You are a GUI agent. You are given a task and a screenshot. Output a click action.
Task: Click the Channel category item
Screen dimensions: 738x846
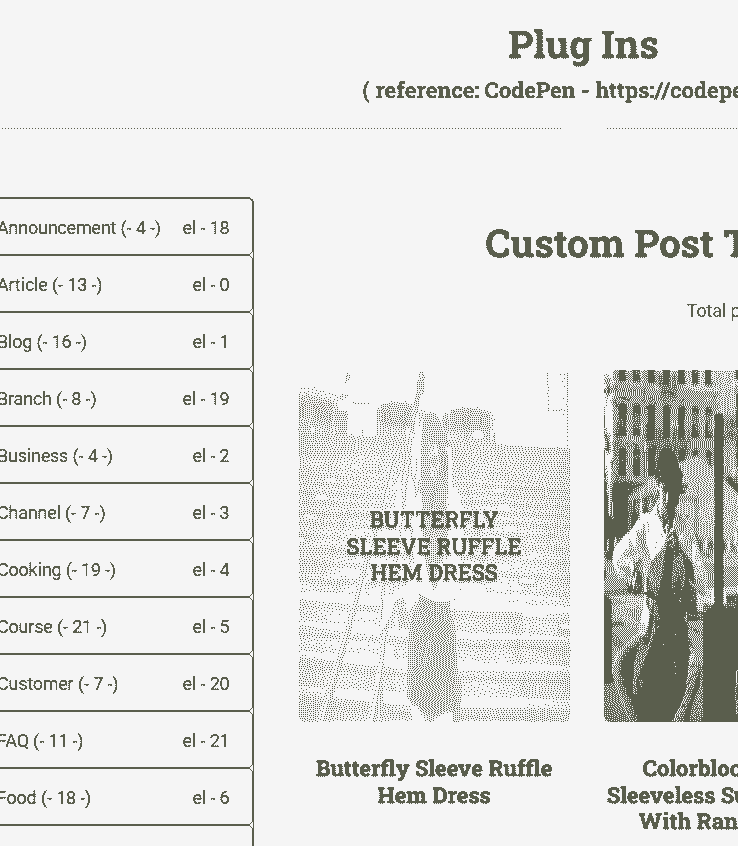(115, 513)
